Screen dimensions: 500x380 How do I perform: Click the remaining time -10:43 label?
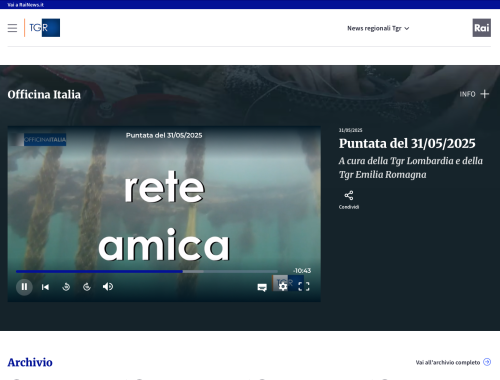(x=302, y=271)
